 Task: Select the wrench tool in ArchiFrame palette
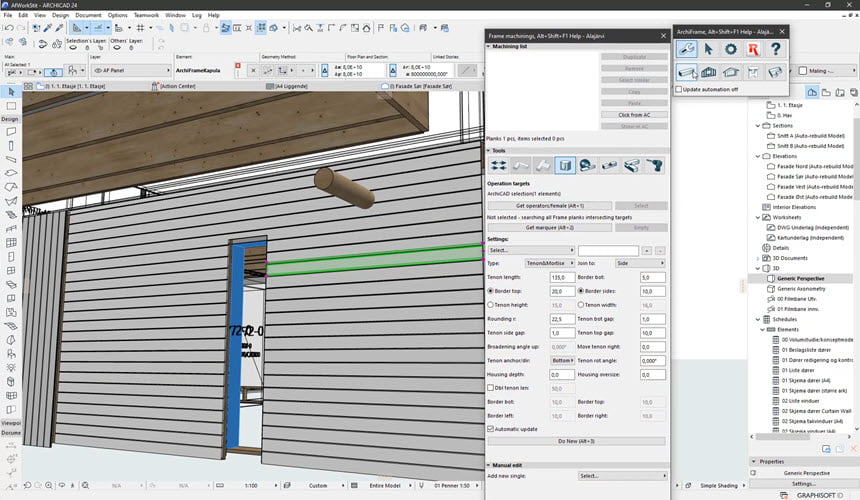[x=686, y=49]
